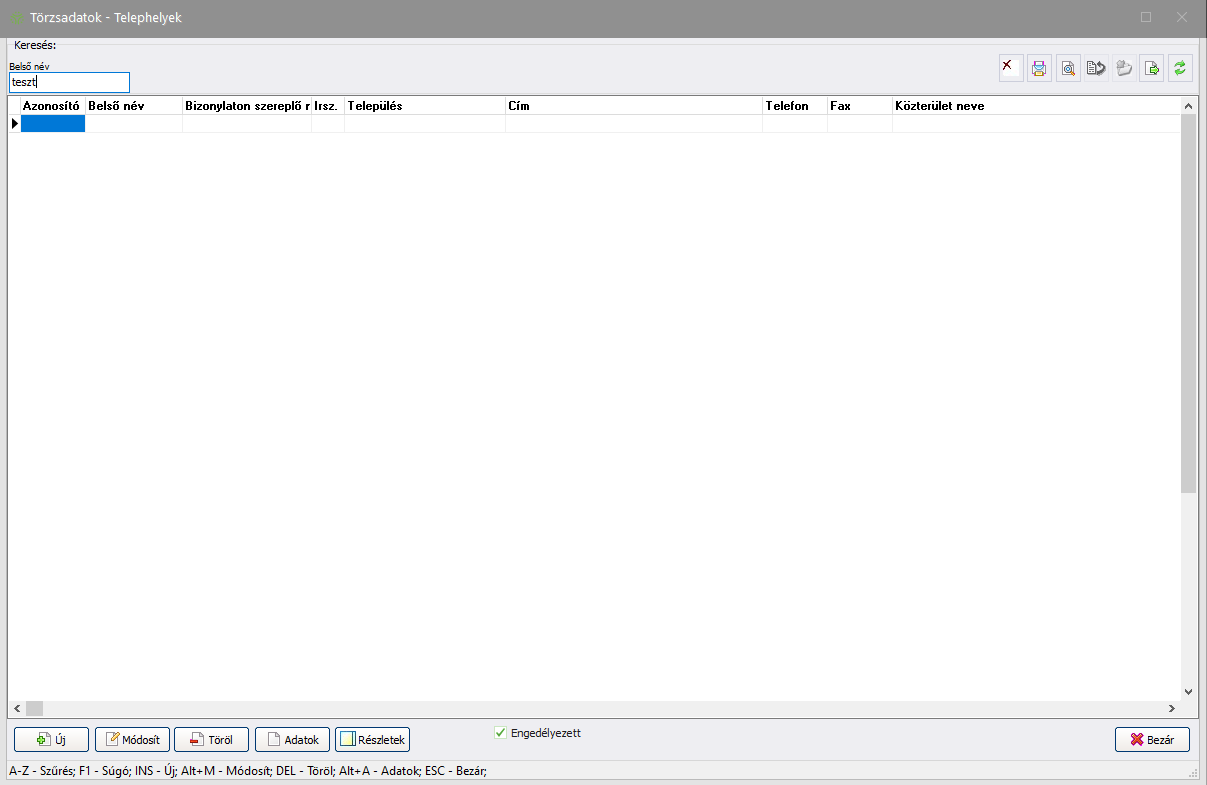The height and width of the screenshot is (785, 1207).
Task: Click into the Belső név search field
Action: [x=69, y=83]
